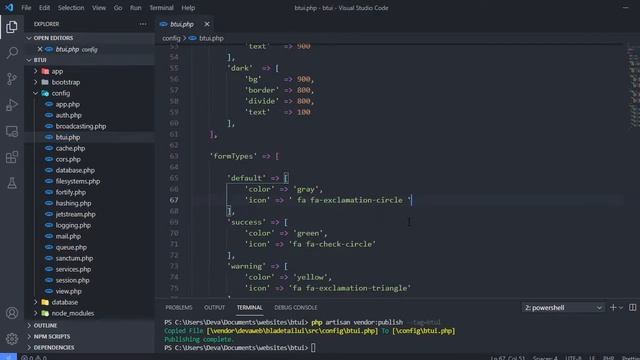The image size is (640, 360).
Task: Open Explorer more actions ellipsis
Action: click(x=142, y=24)
